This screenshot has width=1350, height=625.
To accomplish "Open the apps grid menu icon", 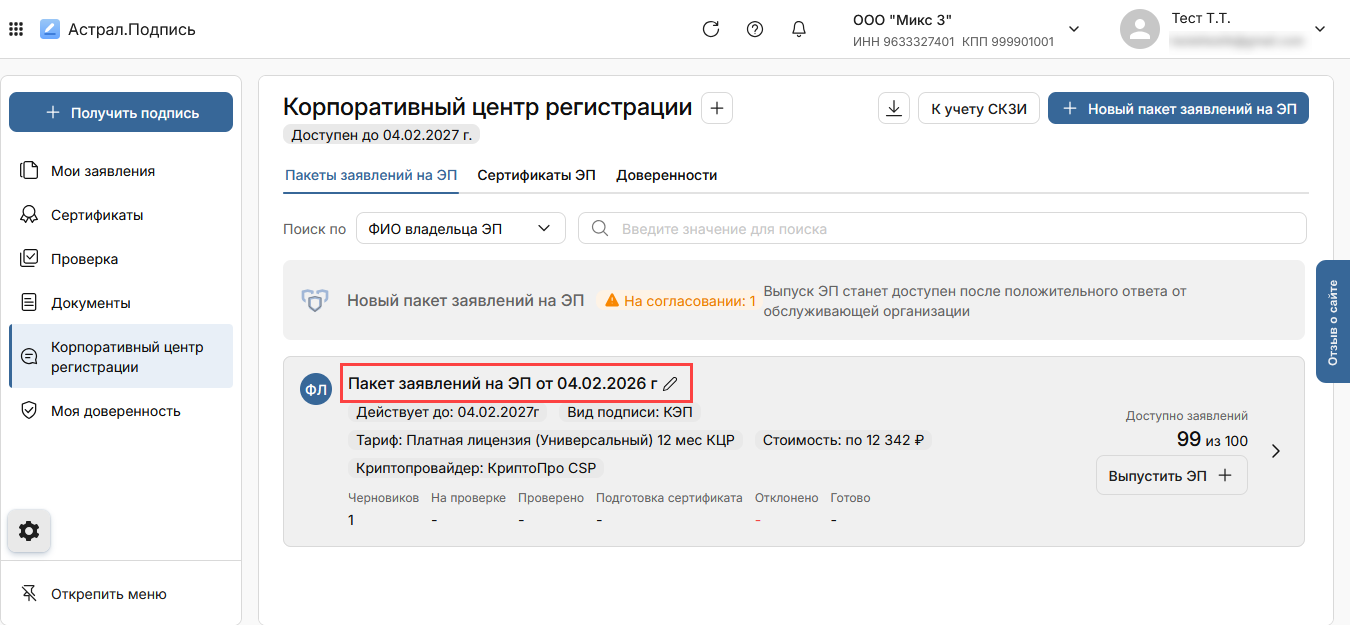I will [16, 29].
